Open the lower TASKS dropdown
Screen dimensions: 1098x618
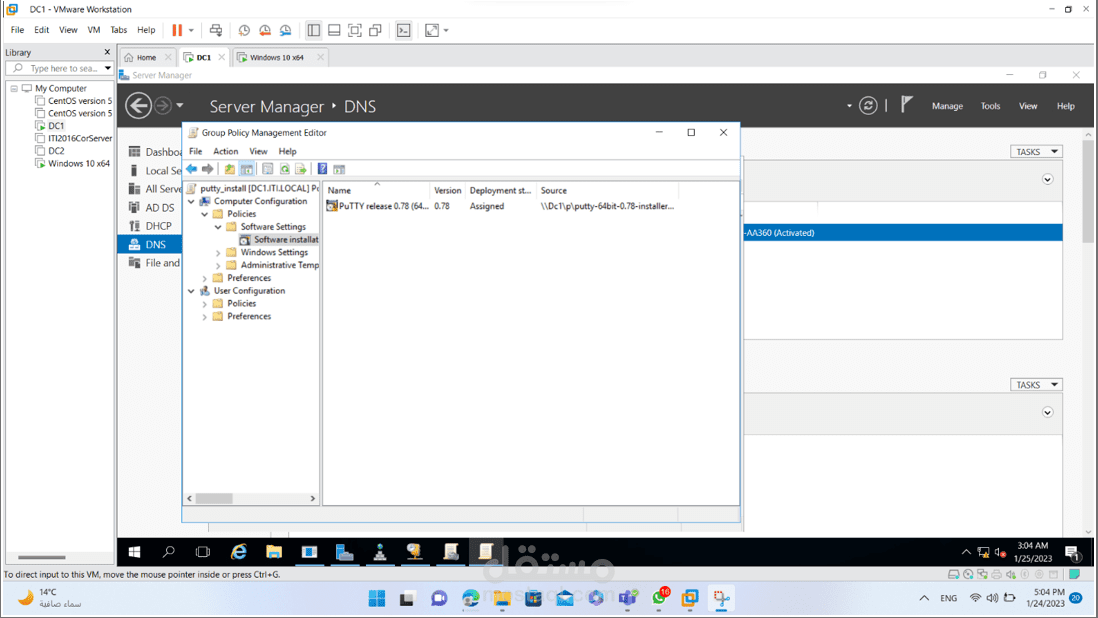1036,385
